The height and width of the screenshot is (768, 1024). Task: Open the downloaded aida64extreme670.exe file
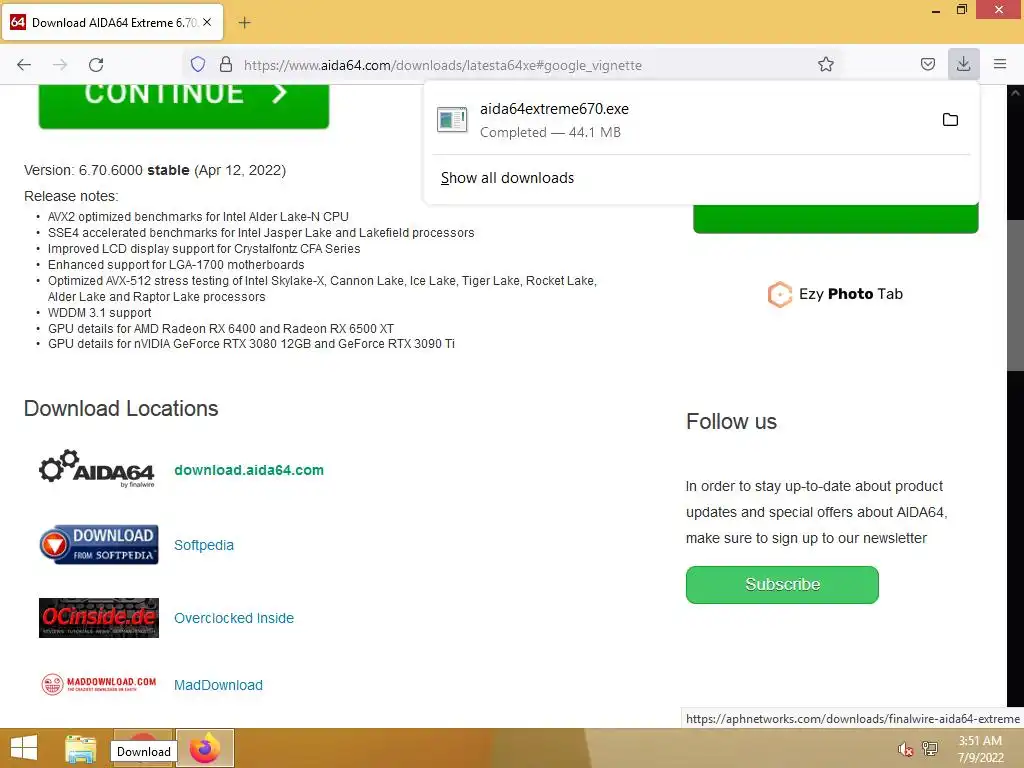[x=681, y=120]
